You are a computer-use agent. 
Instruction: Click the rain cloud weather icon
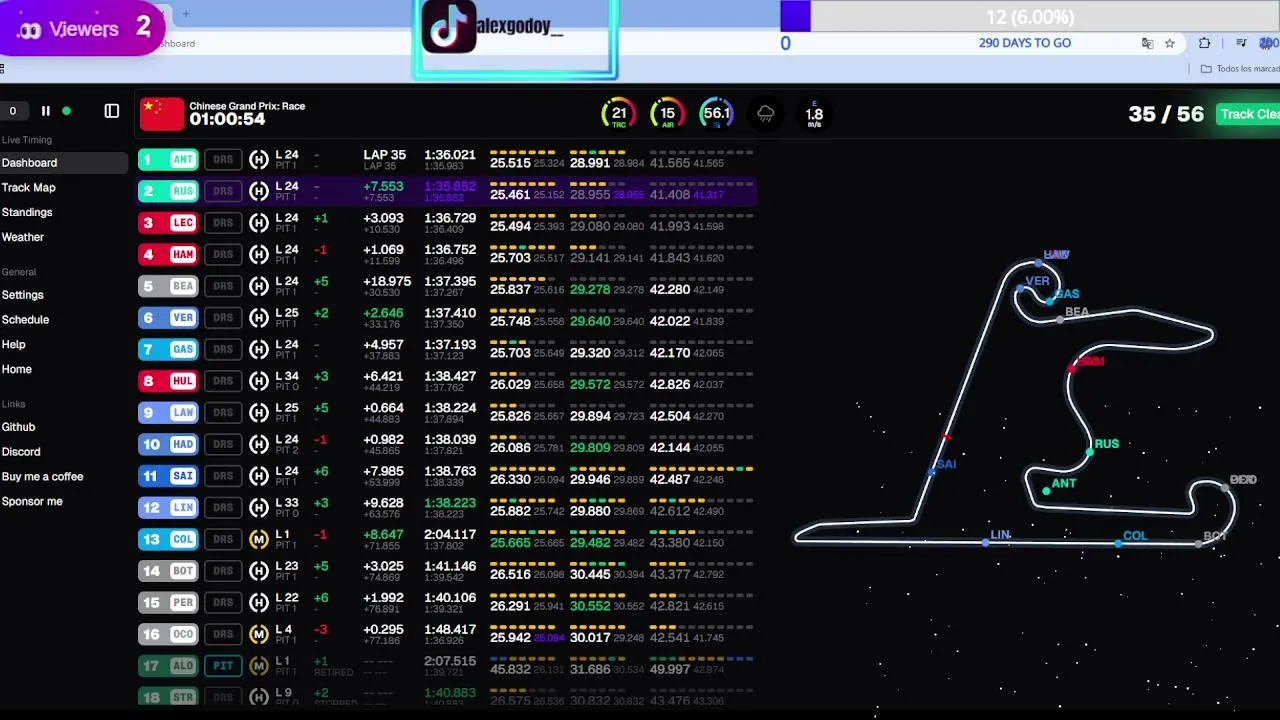pyautogui.click(x=766, y=114)
